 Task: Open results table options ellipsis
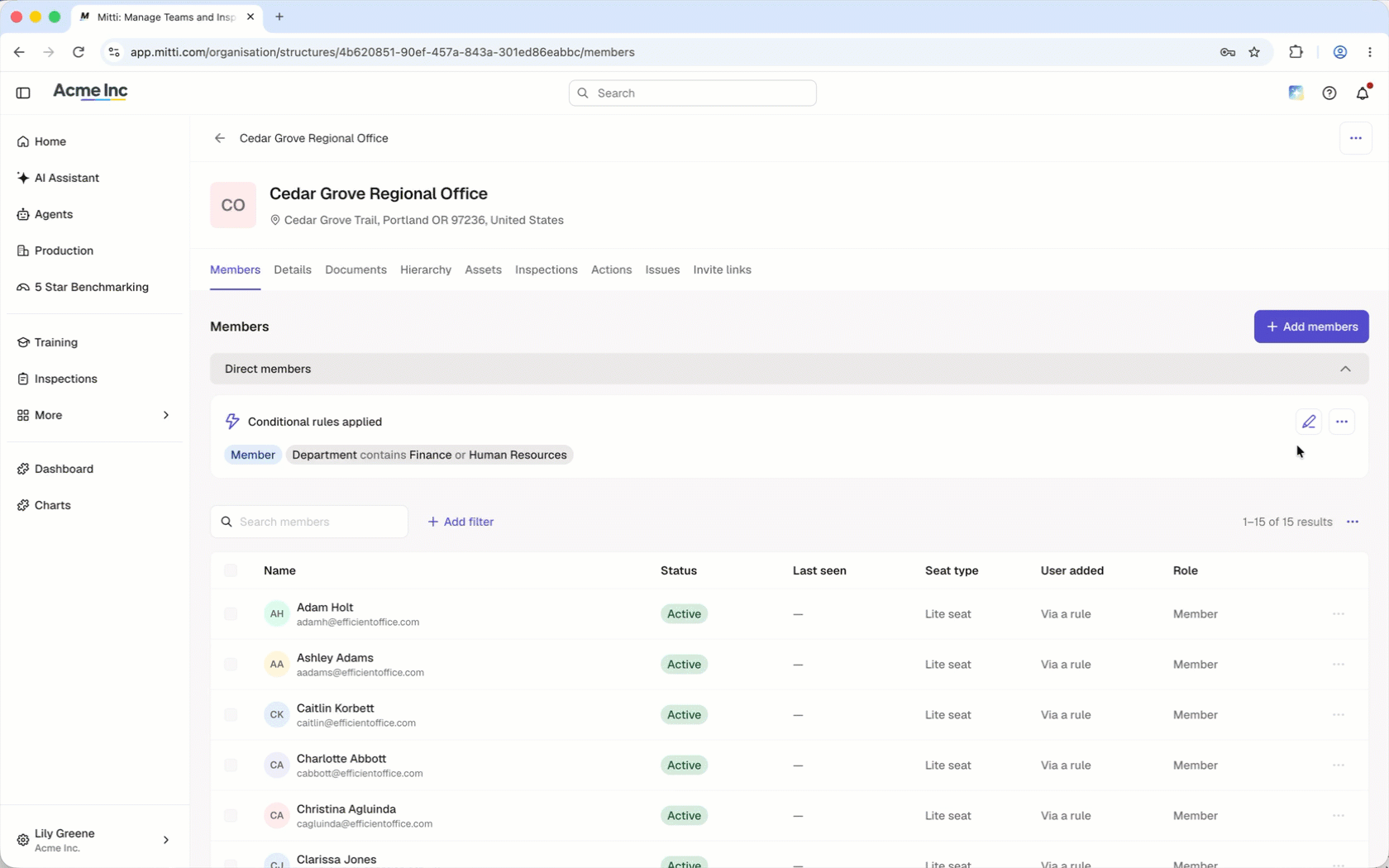click(x=1352, y=522)
